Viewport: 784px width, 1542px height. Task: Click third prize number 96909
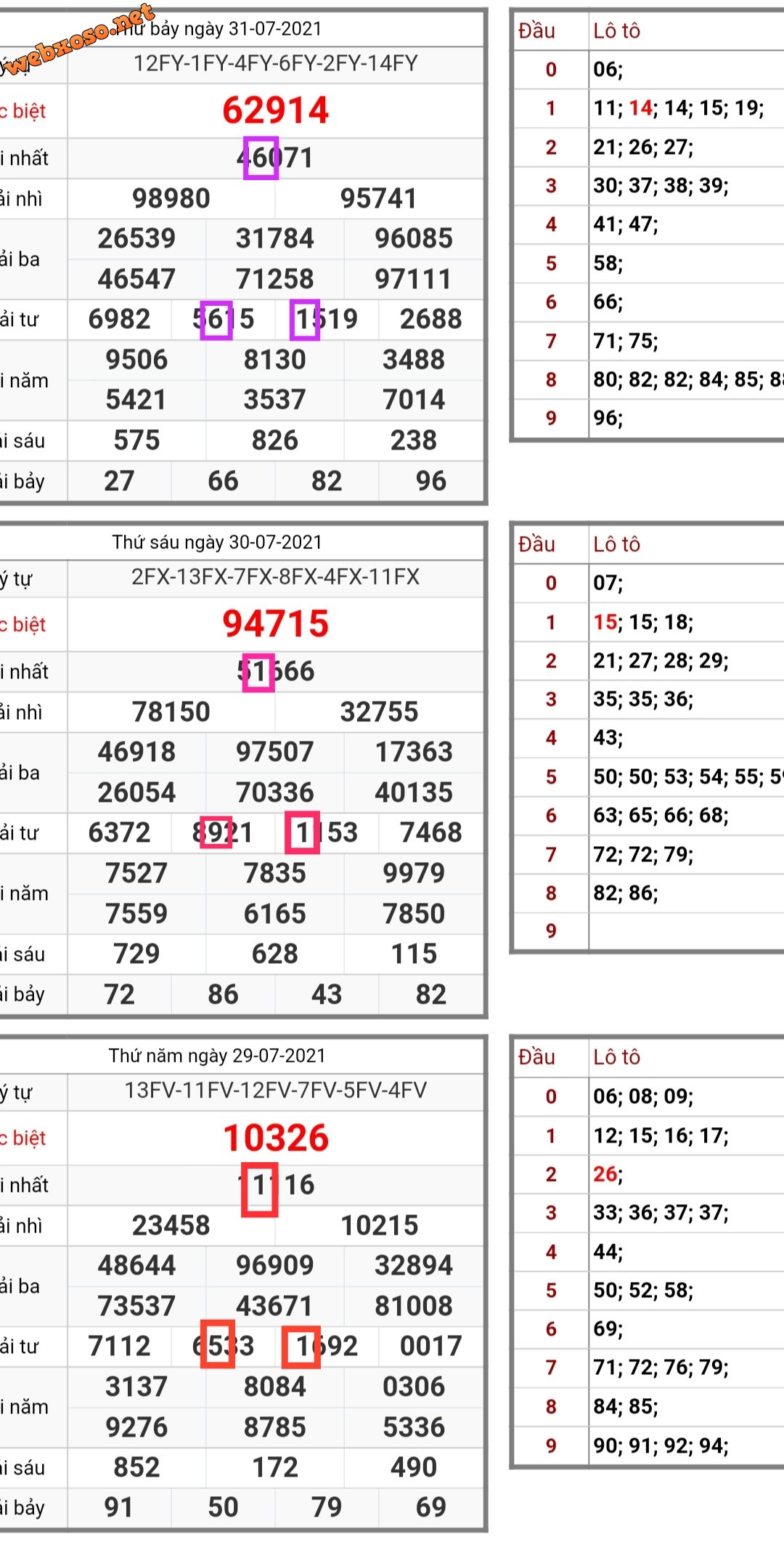275,1265
